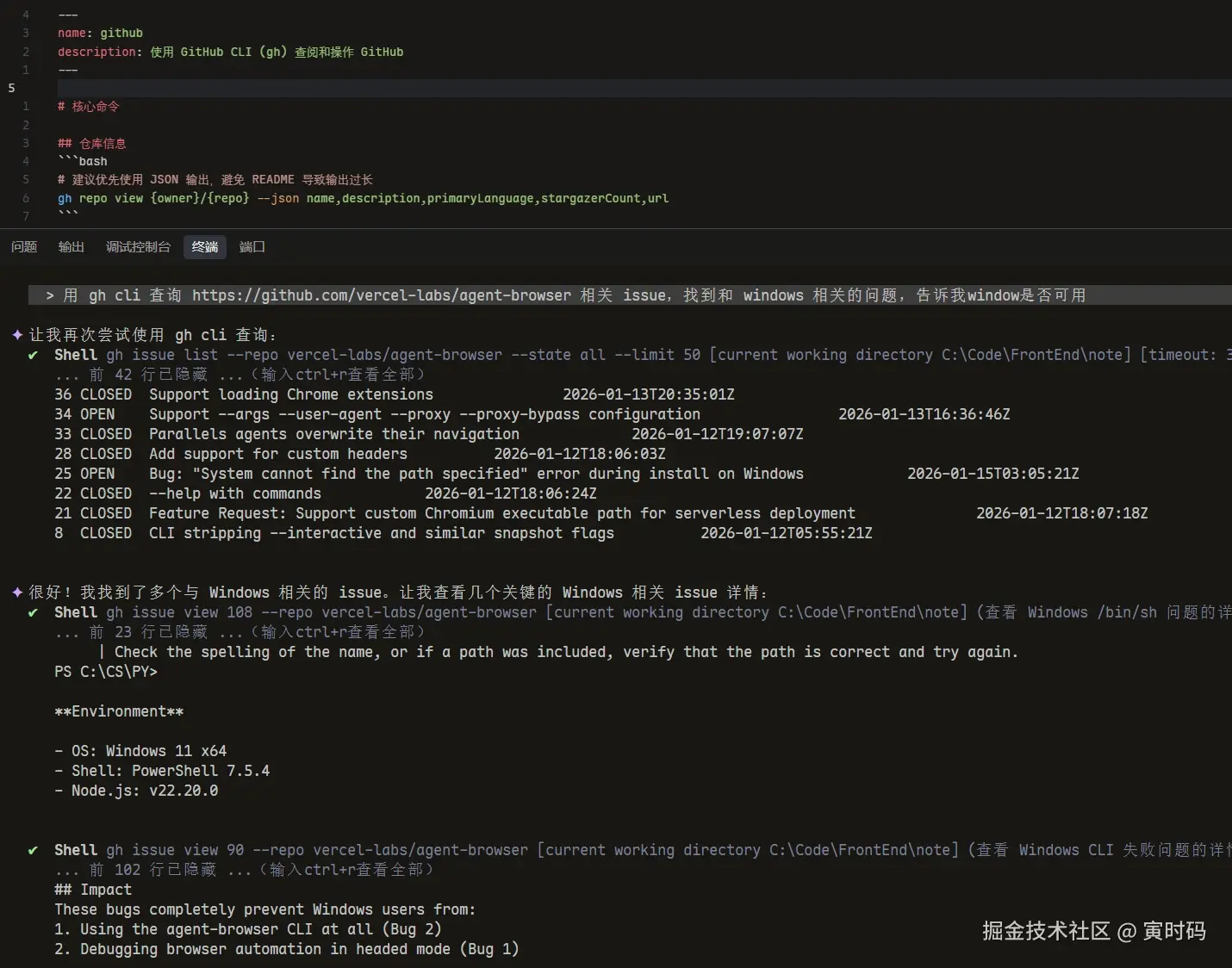Click the terminal prompt input line
This screenshot has width=1232, height=968.
[630, 295]
